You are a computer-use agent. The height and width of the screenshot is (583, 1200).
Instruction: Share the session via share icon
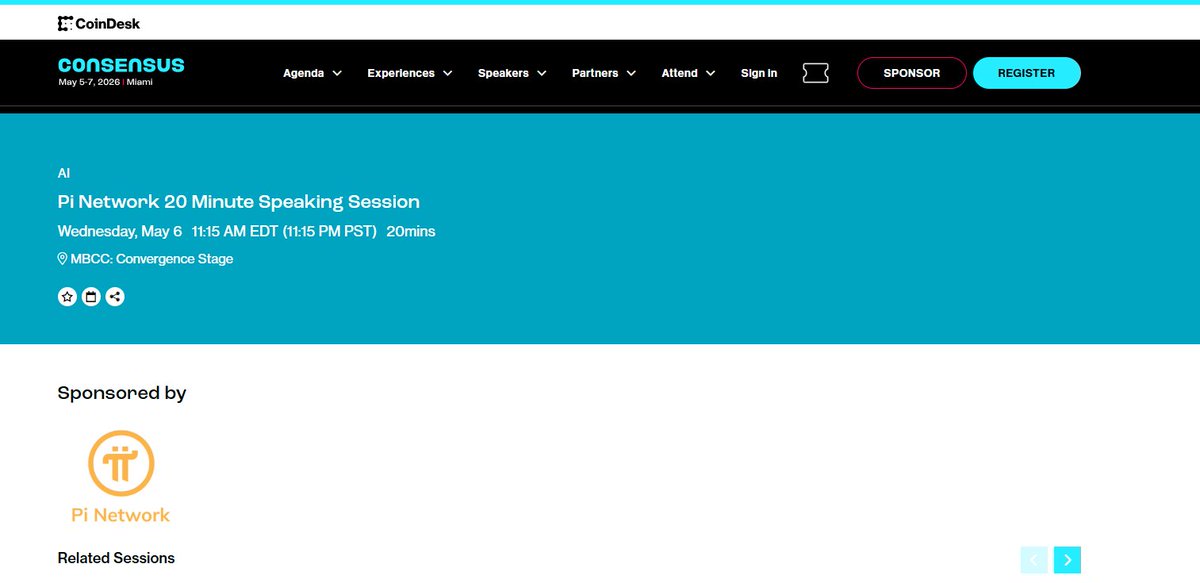coord(115,296)
